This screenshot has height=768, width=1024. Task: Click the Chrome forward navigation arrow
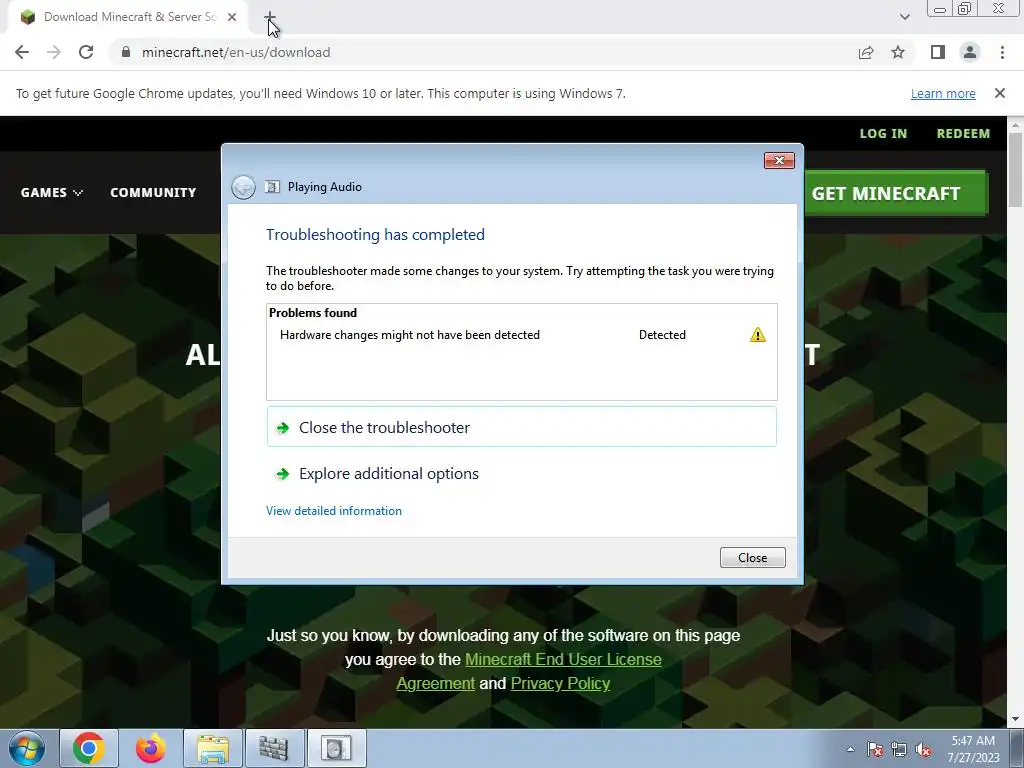tap(54, 52)
